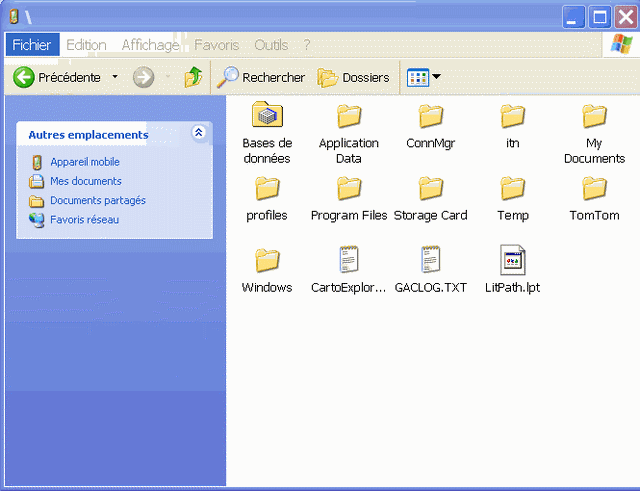This screenshot has width=640, height=491.
Task: Open the view mode dropdown arrow
Action: [x=436, y=77]
